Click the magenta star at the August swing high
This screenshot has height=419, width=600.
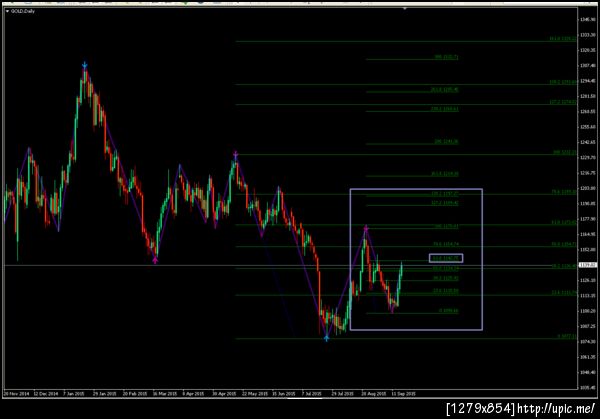coord(366,228)
